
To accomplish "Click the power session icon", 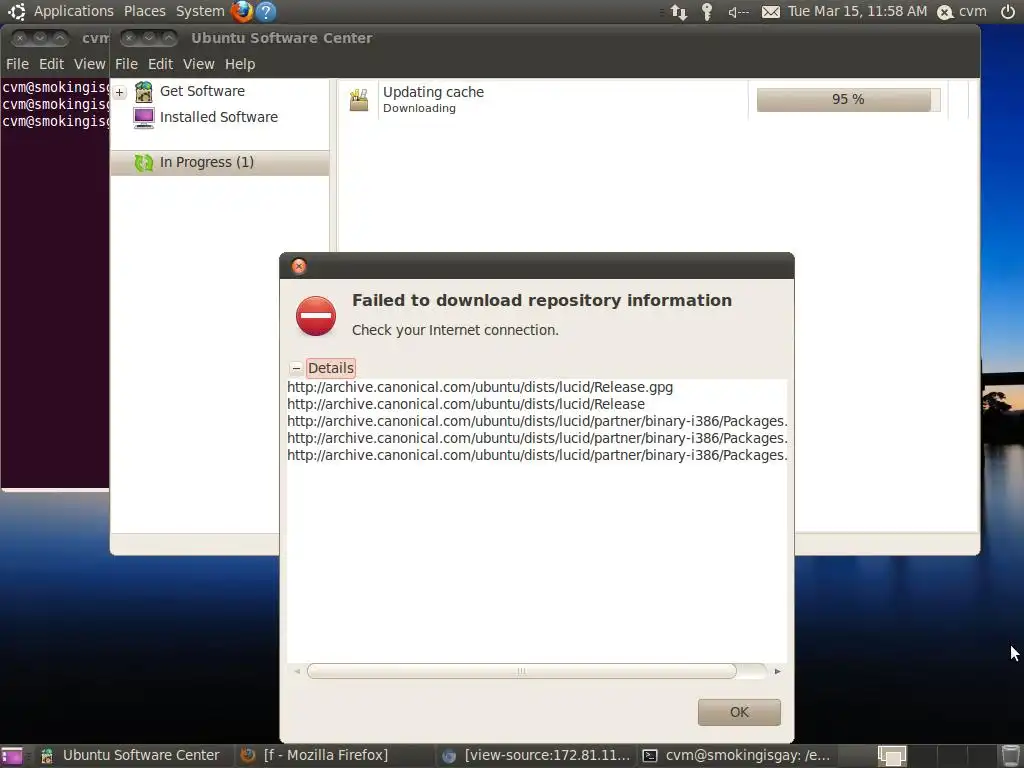I will 1008,12.
